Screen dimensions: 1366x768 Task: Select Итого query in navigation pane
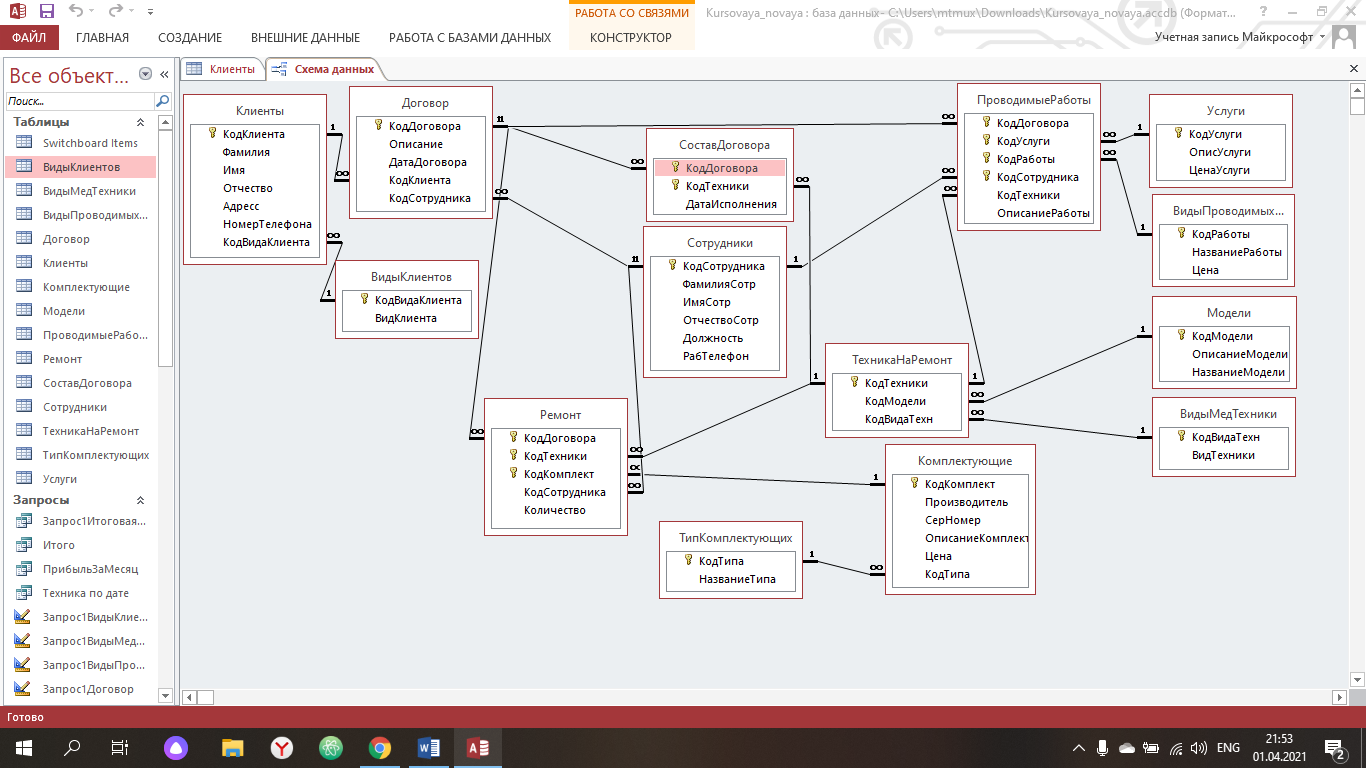tap(80, 545)
